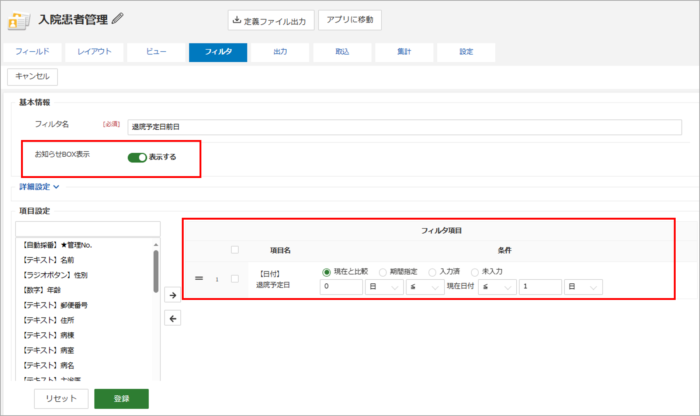This screenshot has width=700, height=416.
Task: Select 【テキスト】住所 in the list
Action: (x=48, y=320)
